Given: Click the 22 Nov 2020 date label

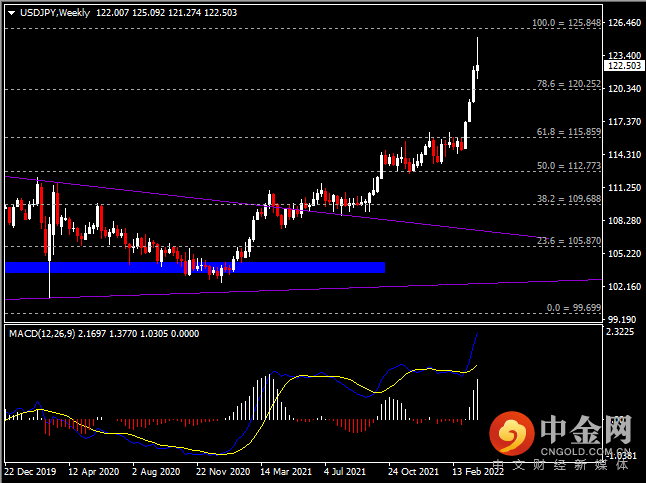Looking at the screenshot, I should tap(223, 471).
